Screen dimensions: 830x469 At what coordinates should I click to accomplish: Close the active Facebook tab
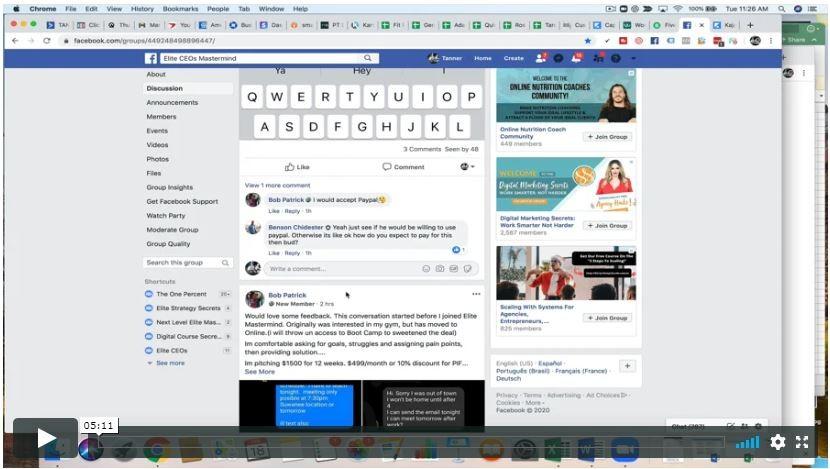(702, 25)
